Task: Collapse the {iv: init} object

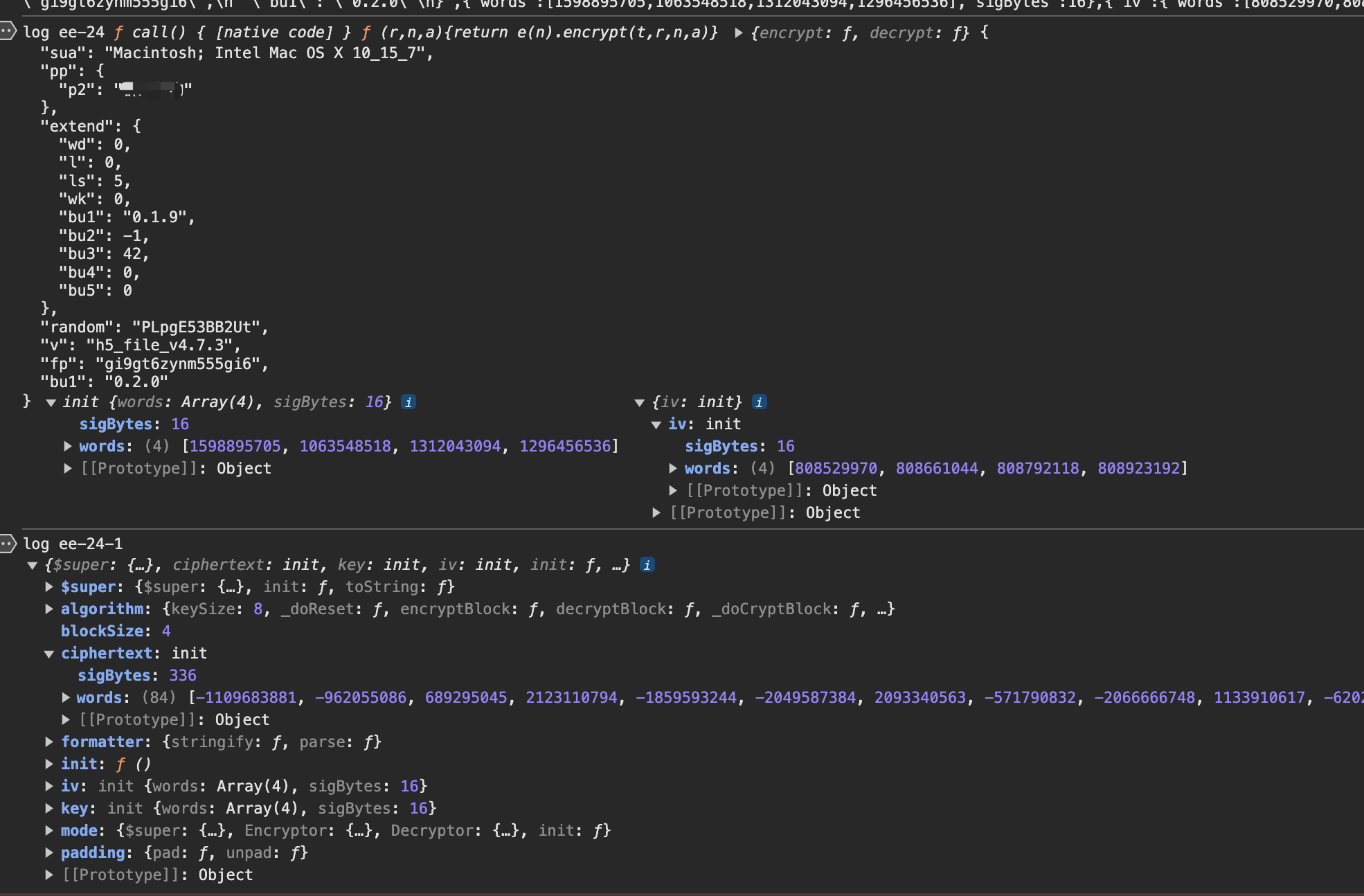Action: pyautogui.click(x=640, y=403)
